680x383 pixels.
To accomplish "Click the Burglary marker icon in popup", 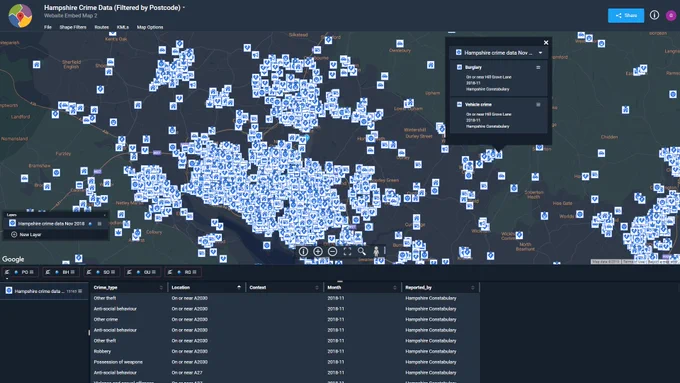I will point(459,67).
